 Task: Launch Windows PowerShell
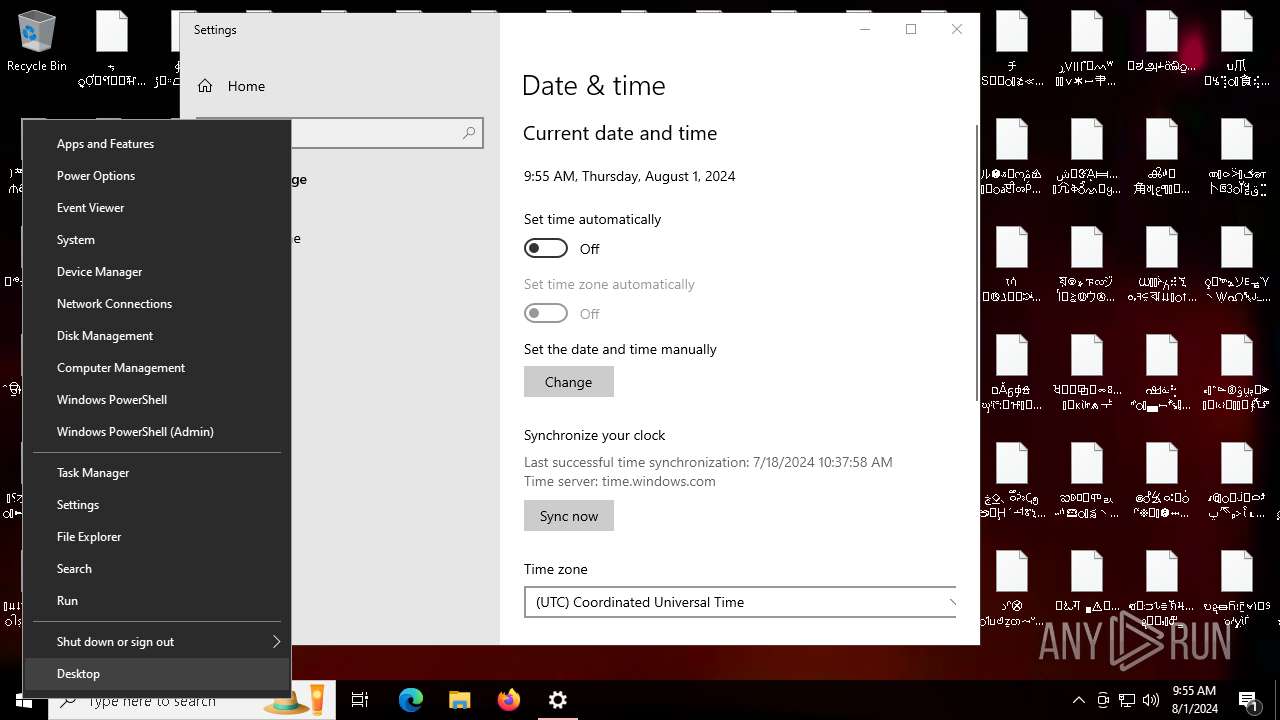(157, 400)
